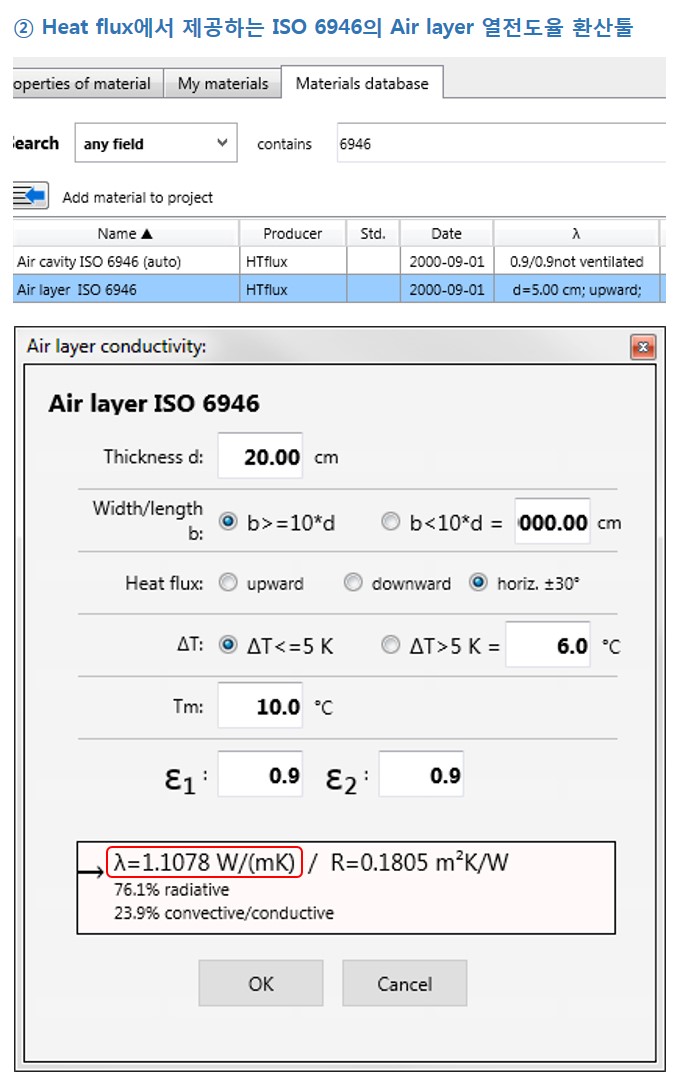Choose downward heat flux direction

[x=353, y=583]
